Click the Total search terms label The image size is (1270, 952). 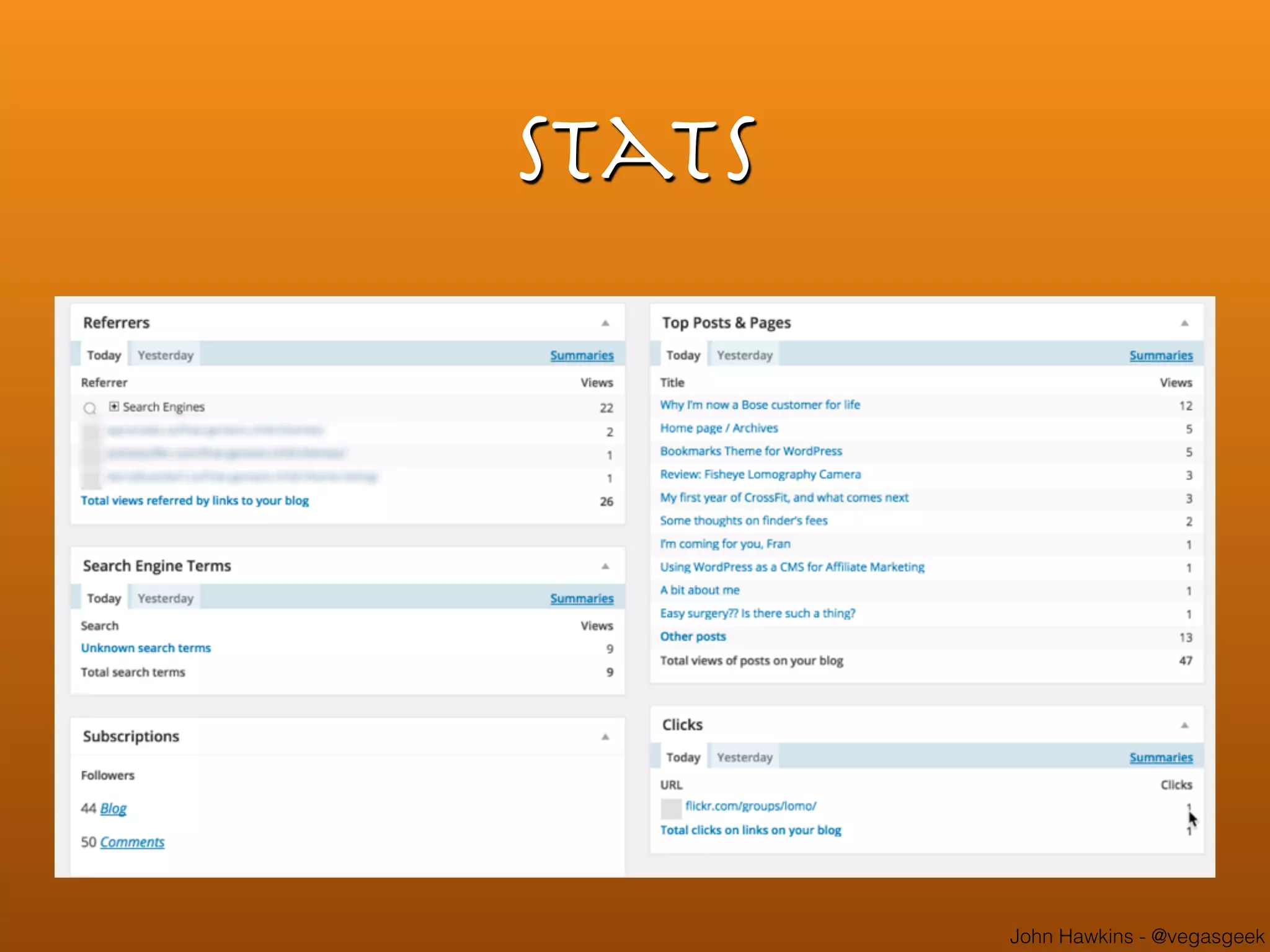coord(133,672)
